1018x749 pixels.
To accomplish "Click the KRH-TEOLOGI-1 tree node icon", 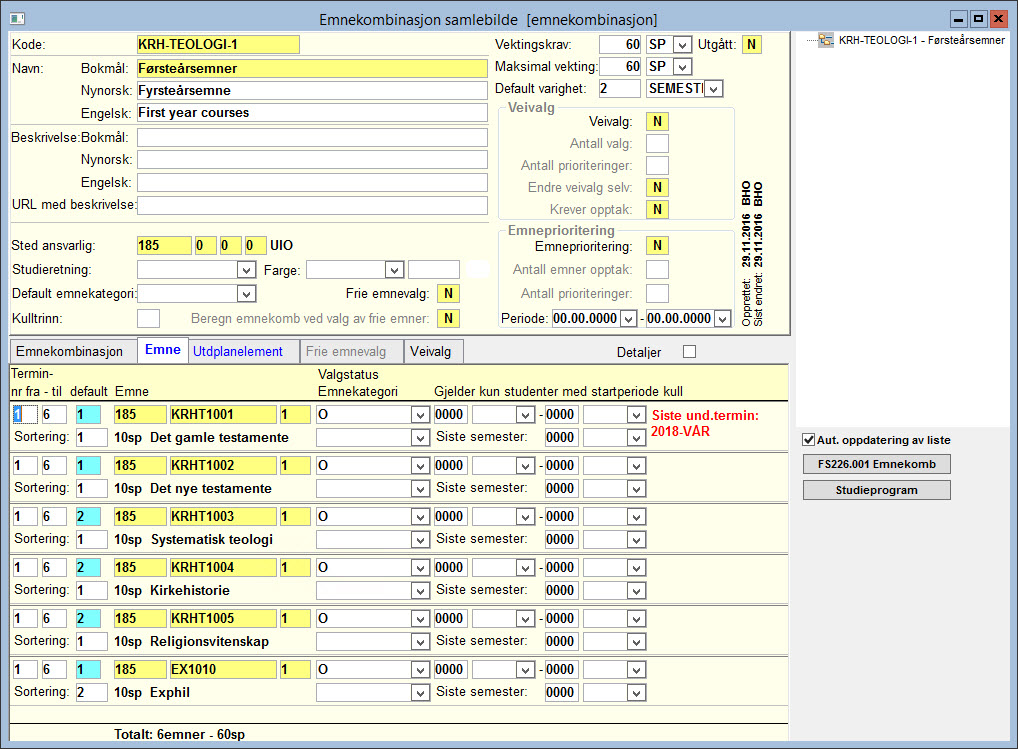I will [825, 40].
